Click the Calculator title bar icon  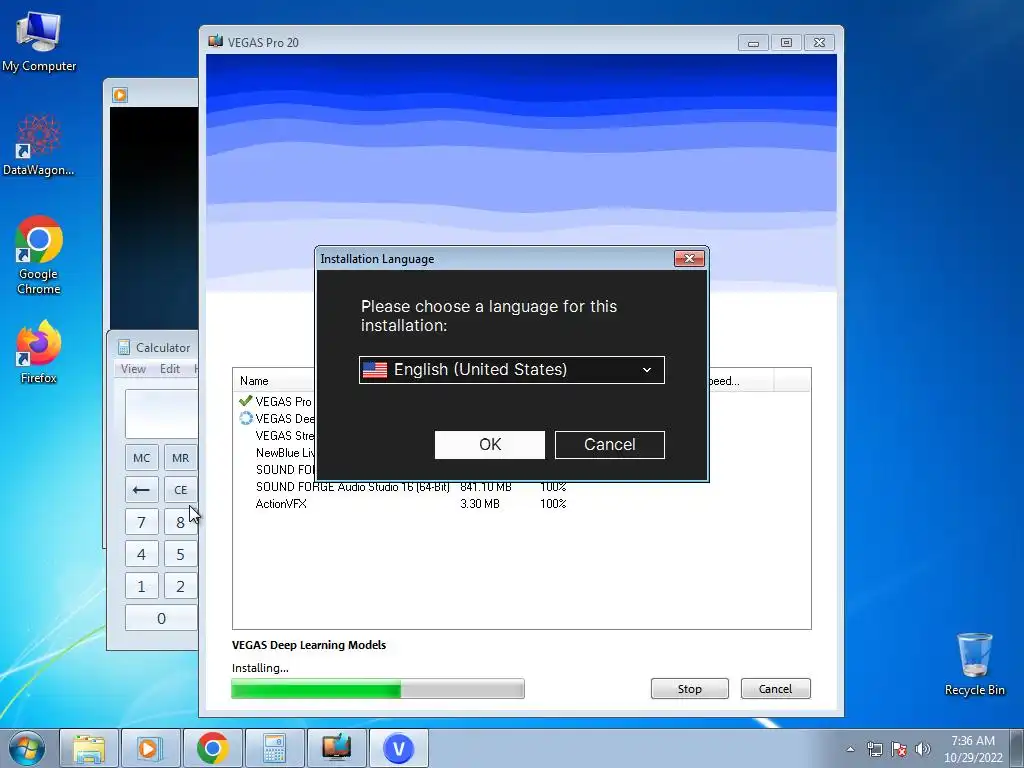[x=123, y=347]
